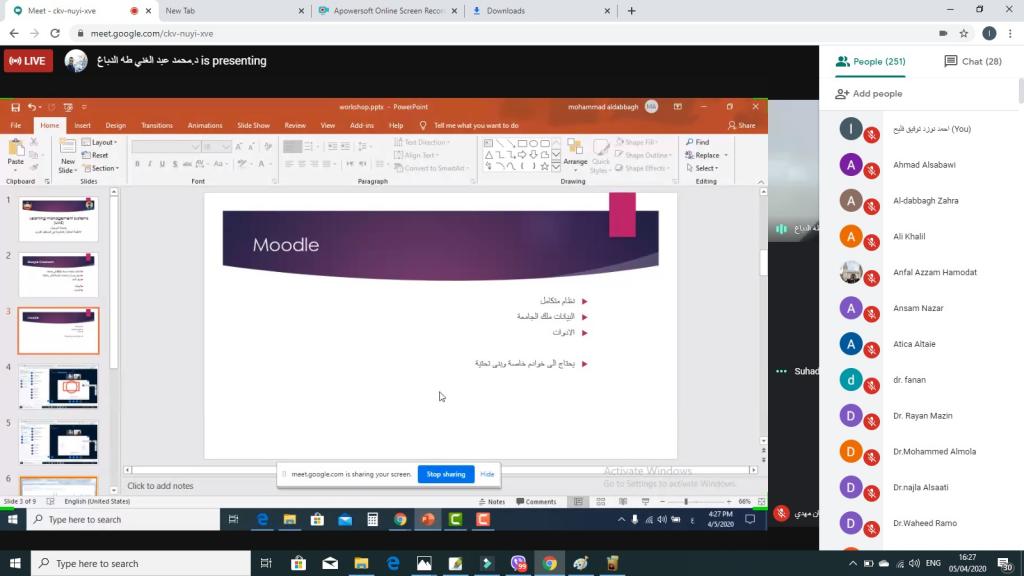
Task: Expand the Layout dropdown in Slides group
Action: coord(103,142)
